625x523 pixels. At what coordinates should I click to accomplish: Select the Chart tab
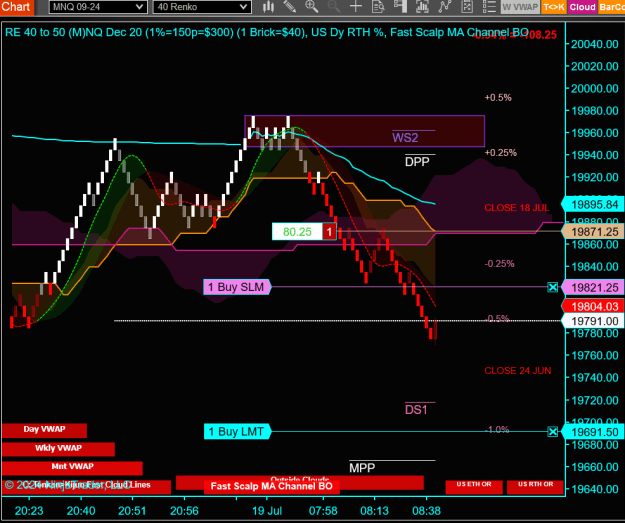[x=17, y=7]
